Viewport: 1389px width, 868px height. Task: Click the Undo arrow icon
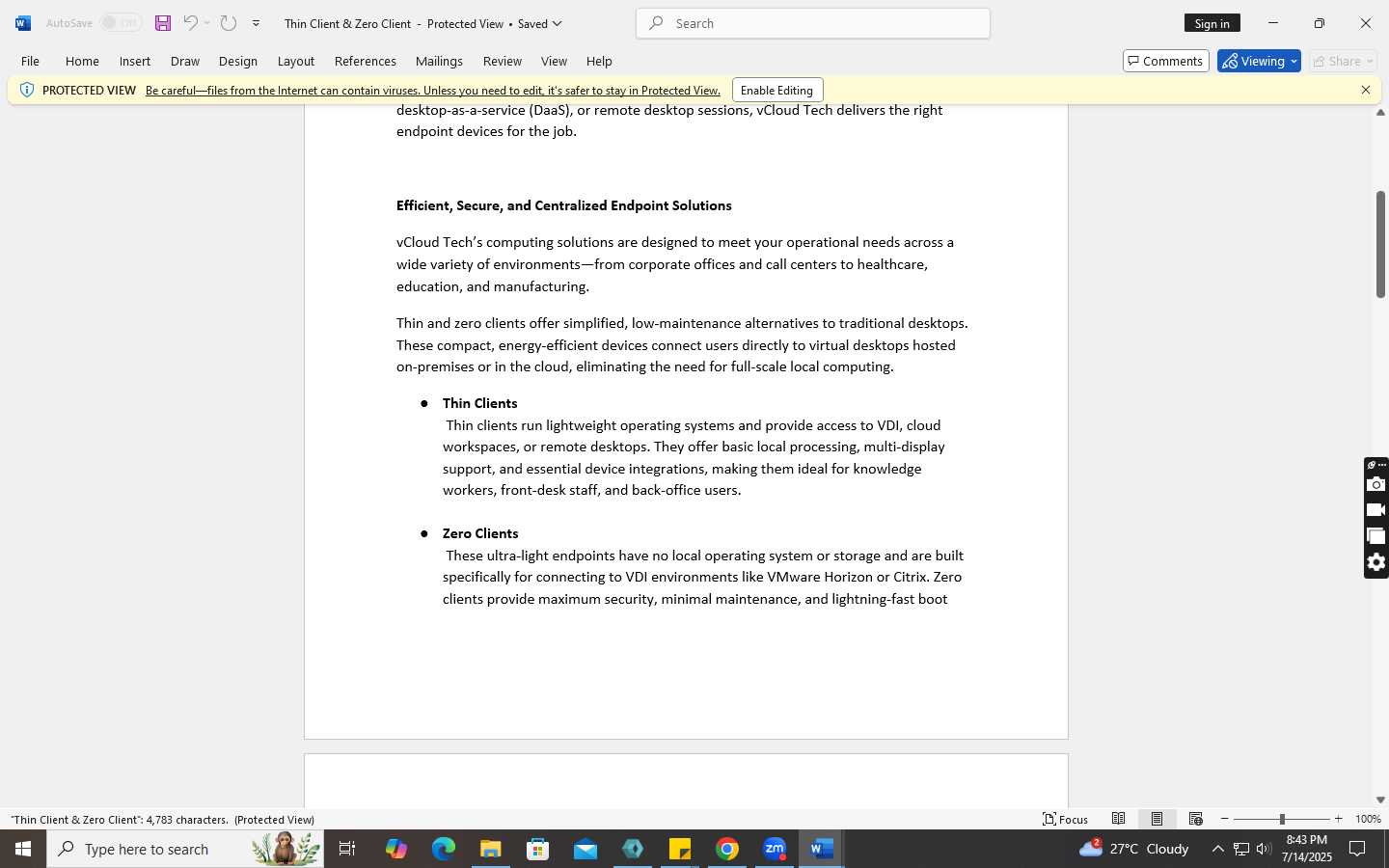pyautogui.click(x=190, y=23)
